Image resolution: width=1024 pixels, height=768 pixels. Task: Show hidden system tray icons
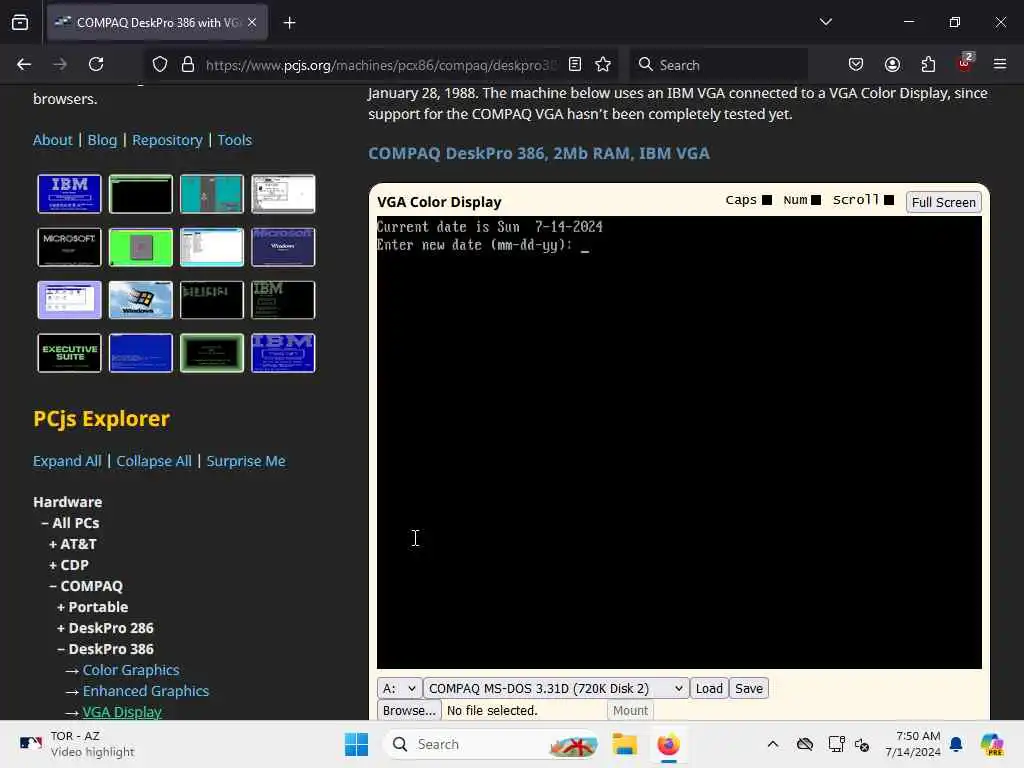click(x=773, y=744)
